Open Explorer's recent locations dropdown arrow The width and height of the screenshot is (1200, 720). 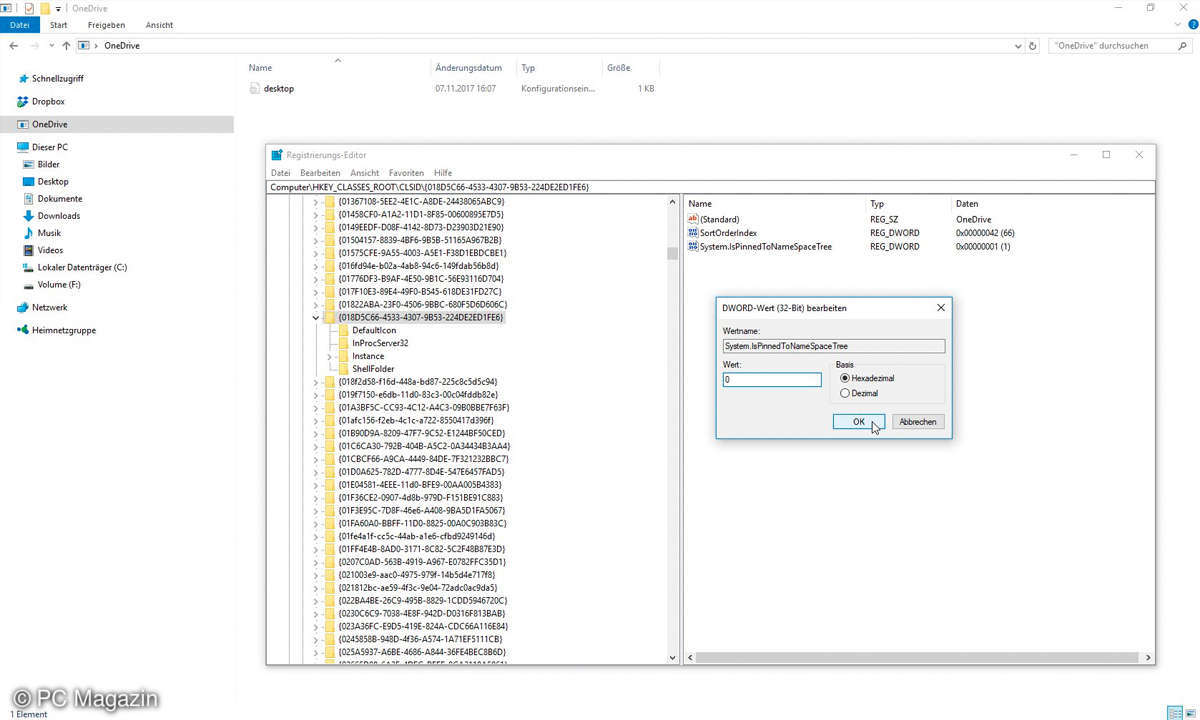pos(52,45)
